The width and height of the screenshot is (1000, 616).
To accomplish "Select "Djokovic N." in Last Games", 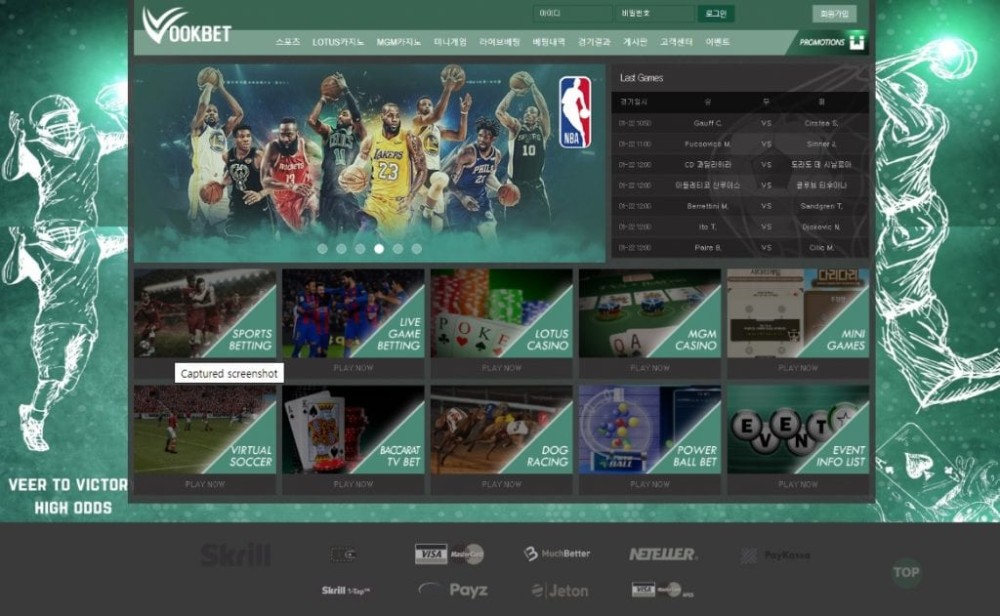I will pyautogui.click(x=821, y=227).
